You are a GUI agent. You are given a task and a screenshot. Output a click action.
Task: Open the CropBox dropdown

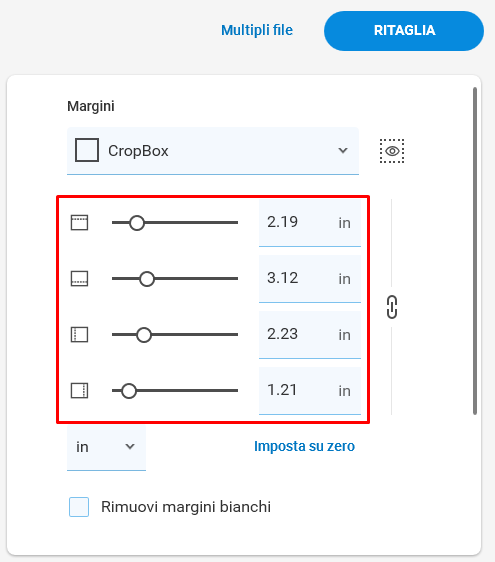213,151
